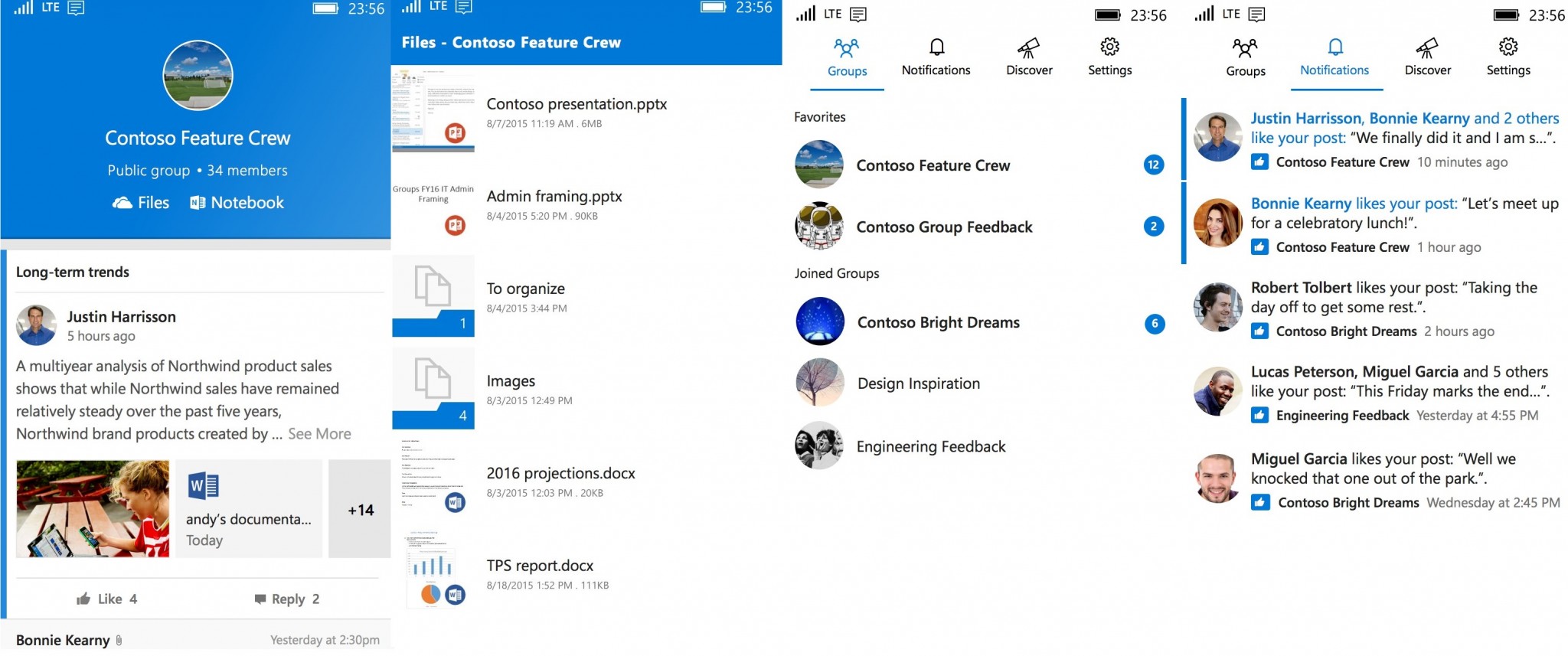Expand post with See More
Image resolution: width=1568 pixels, height=656 pixels.
[x=319, y=434]
